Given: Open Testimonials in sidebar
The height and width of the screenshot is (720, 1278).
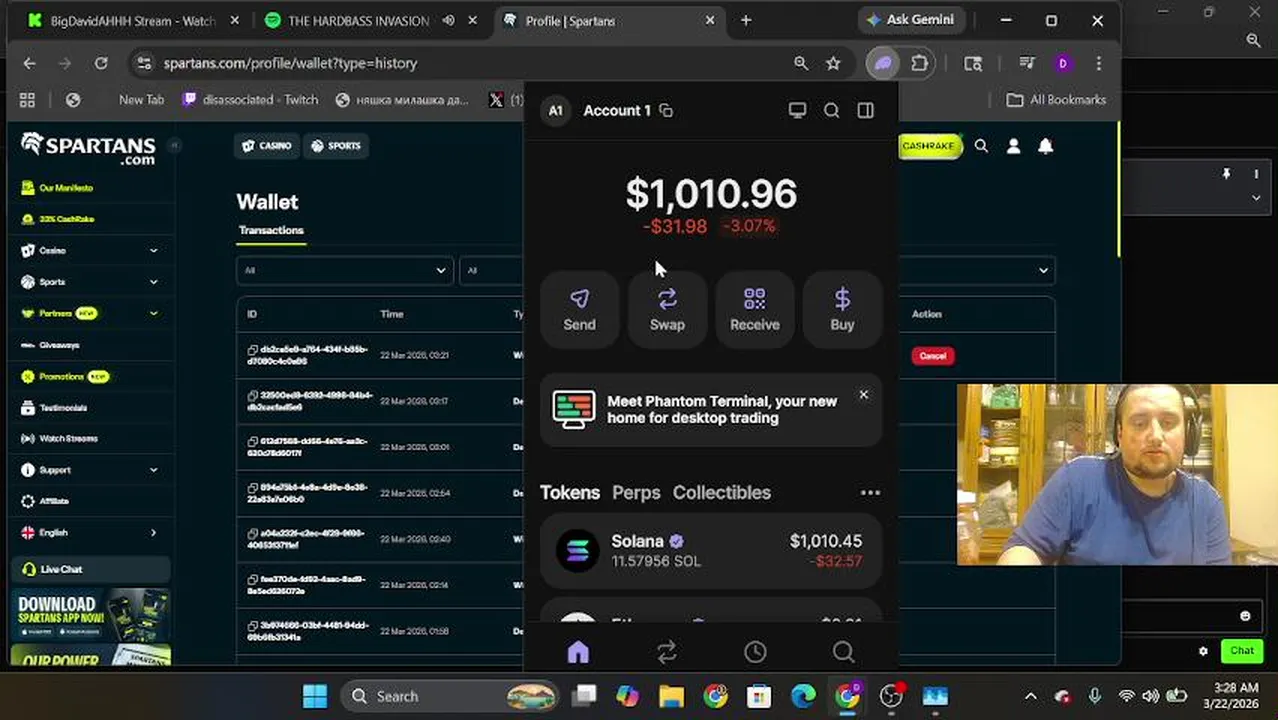Looking at the screenshot, I should [x=63, y=408].
